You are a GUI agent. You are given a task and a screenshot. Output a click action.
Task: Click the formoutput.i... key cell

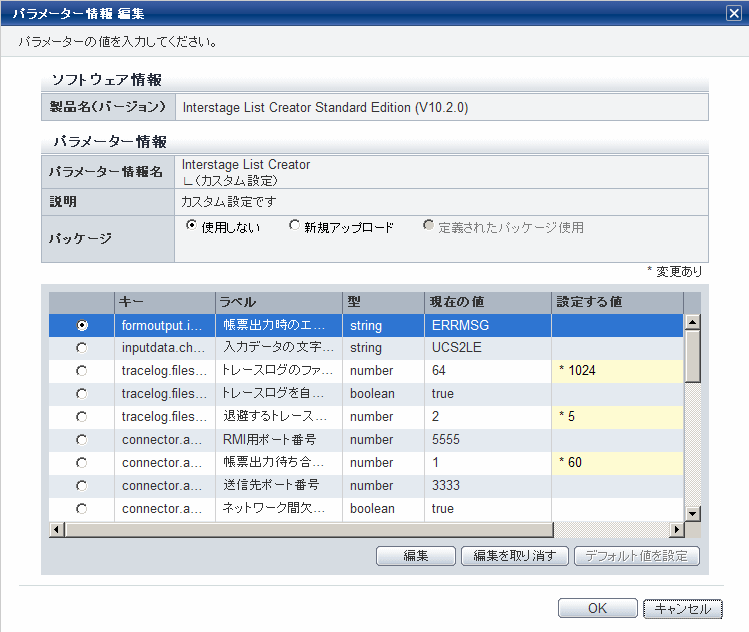[x=165, y=325]
